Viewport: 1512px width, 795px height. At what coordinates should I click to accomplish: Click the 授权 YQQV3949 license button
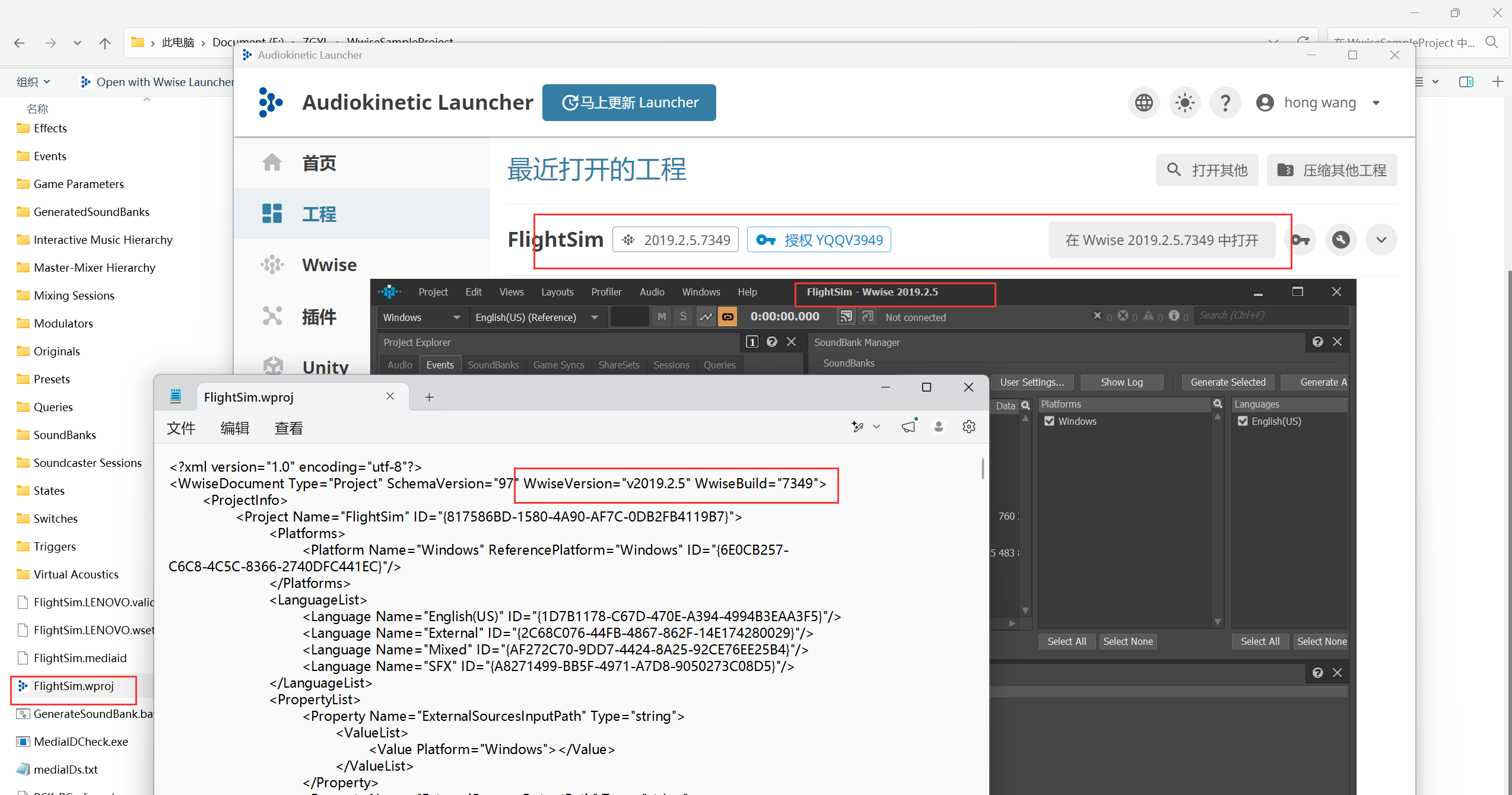tap(819, 240)
